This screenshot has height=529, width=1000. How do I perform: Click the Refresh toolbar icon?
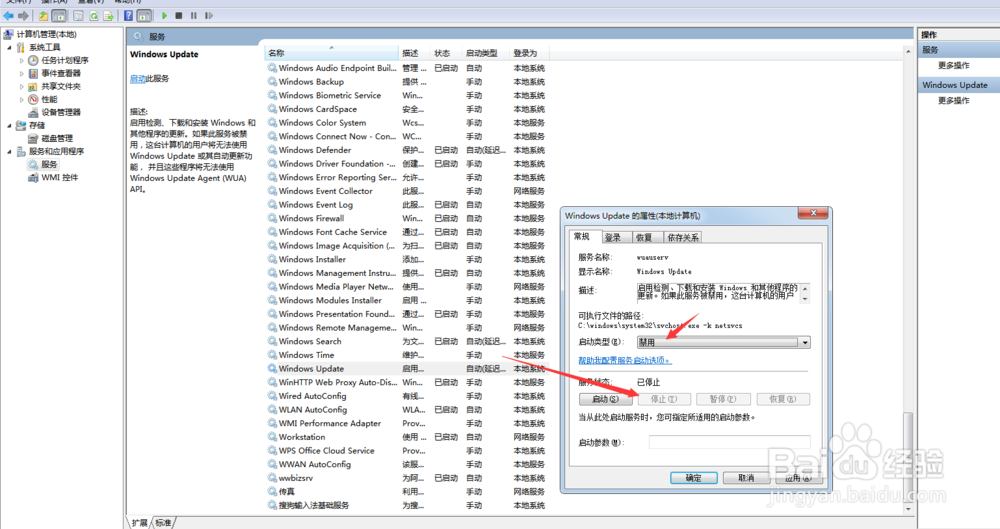tap(94, 15)
